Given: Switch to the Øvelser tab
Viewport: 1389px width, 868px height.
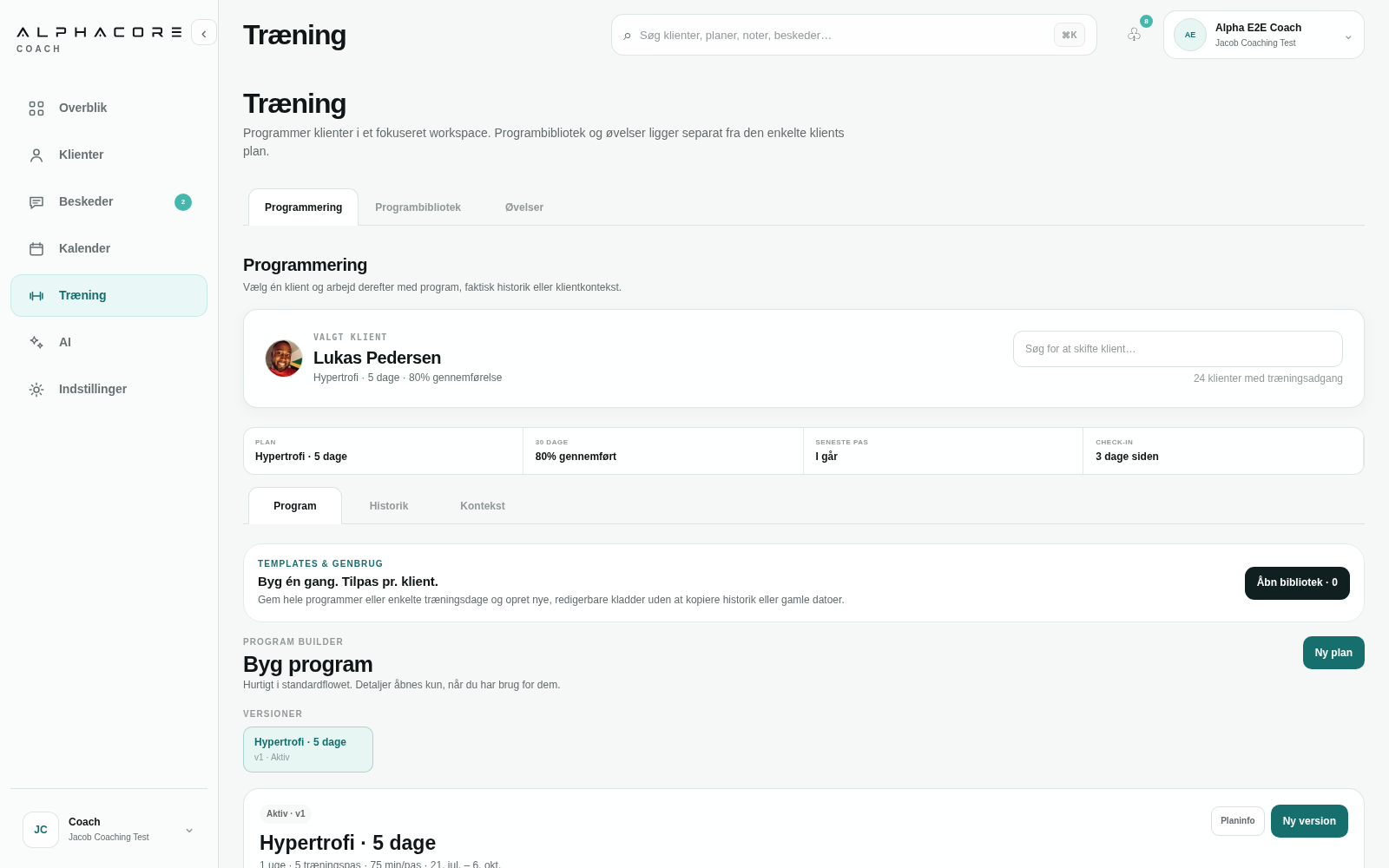Looking at the screenshot, I should coord(524,207).
